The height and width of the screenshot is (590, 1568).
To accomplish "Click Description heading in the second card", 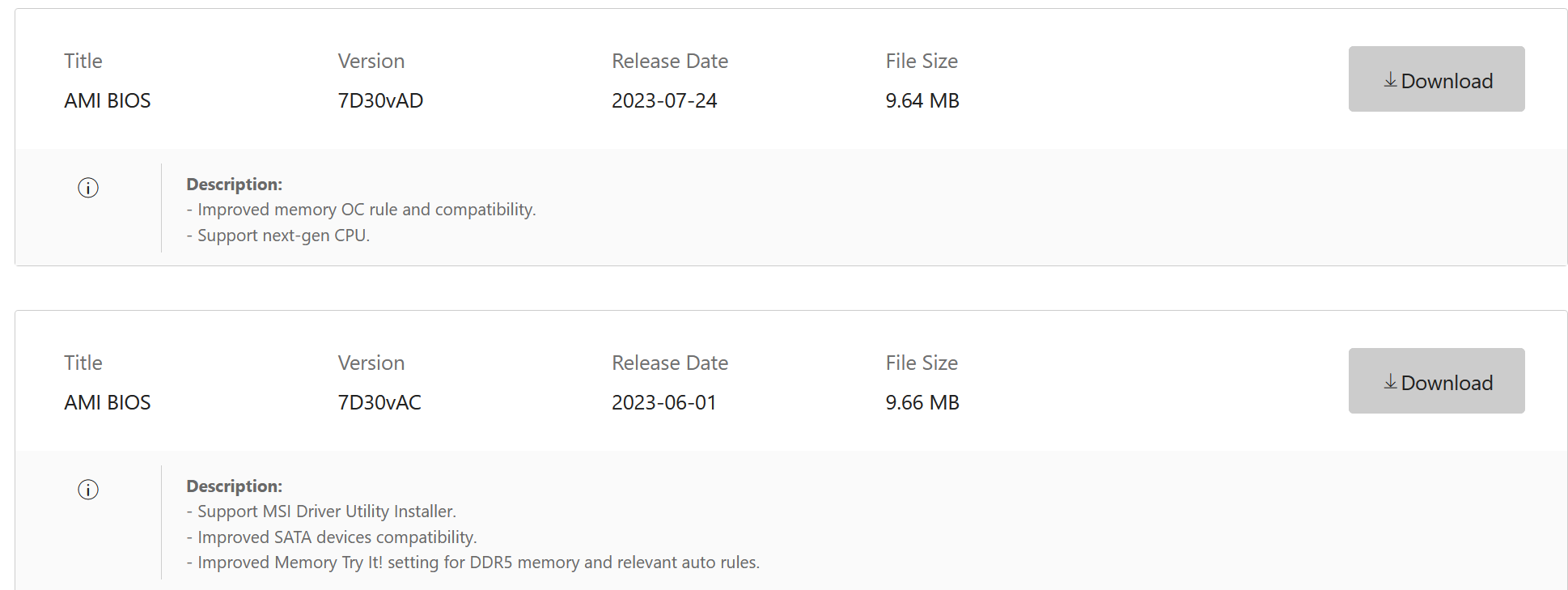I will [235, 486].
